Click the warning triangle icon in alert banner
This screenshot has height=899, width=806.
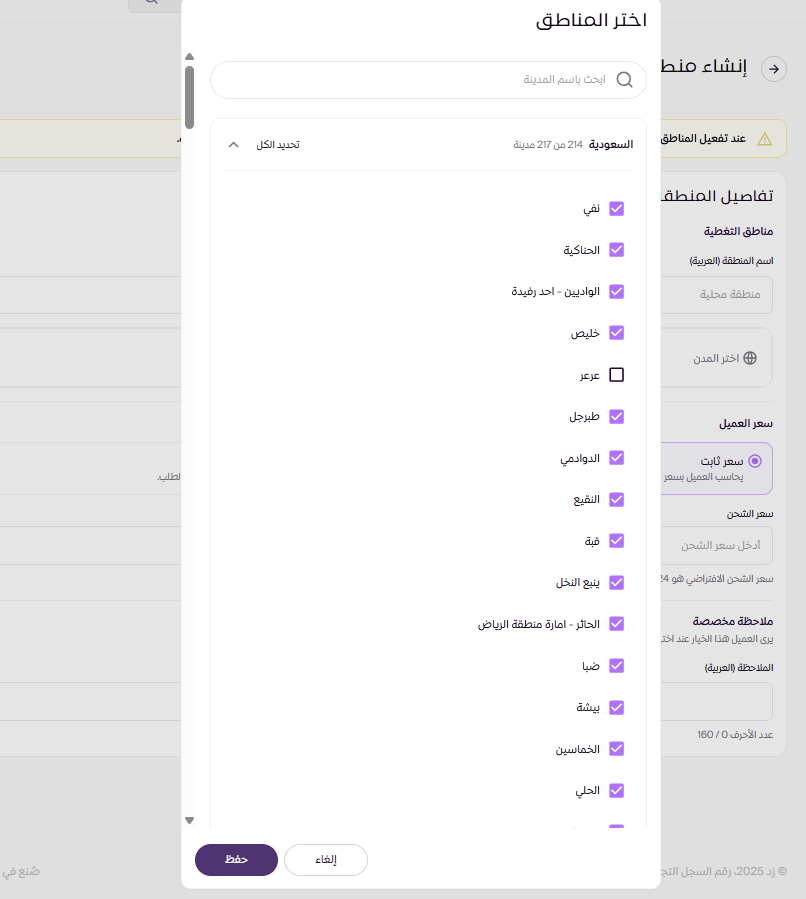pos(765,139)
